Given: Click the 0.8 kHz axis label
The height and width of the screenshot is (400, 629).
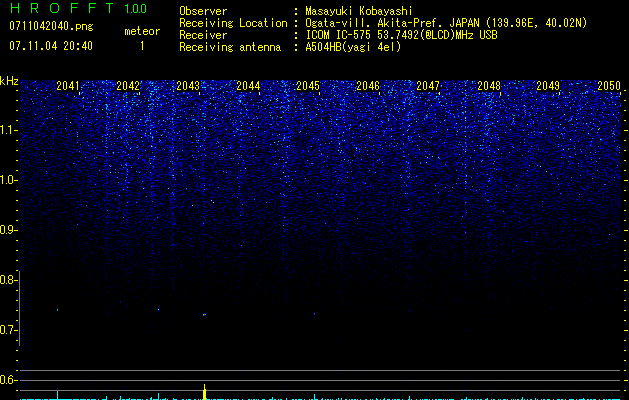Looking at the screenshot, I should [x=8, y=280].
